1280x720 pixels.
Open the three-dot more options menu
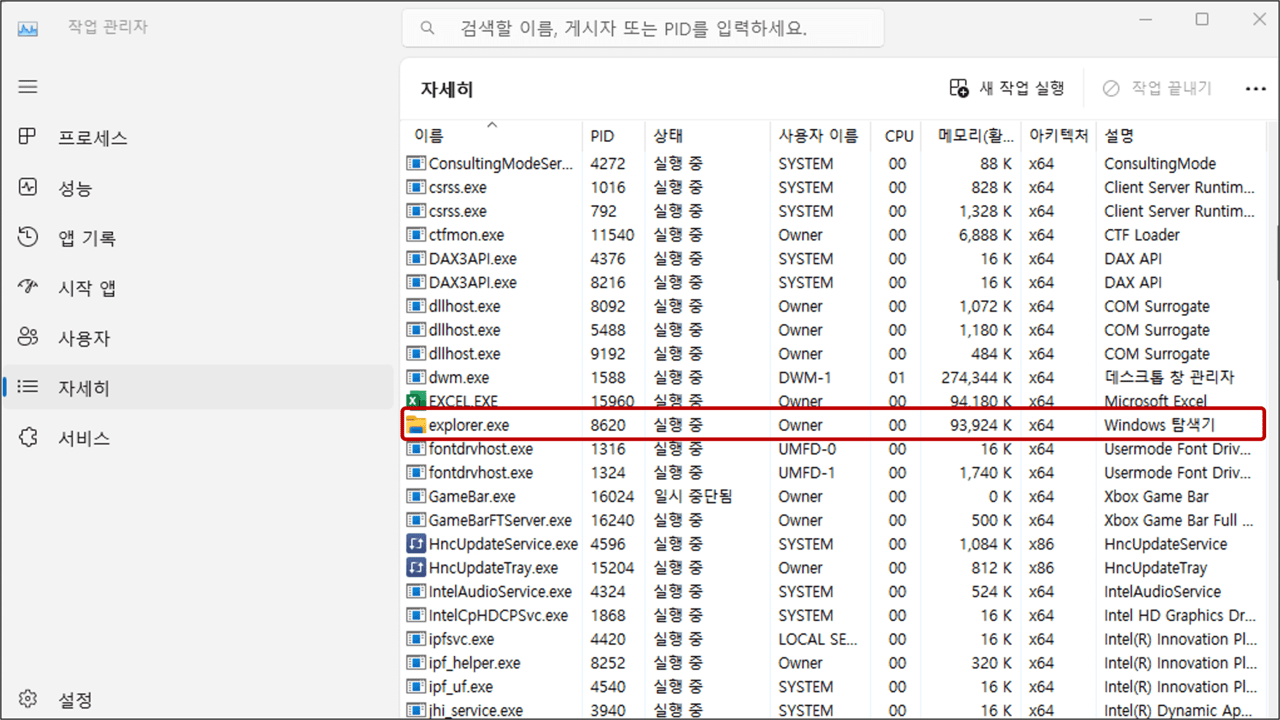(1255, 88)
